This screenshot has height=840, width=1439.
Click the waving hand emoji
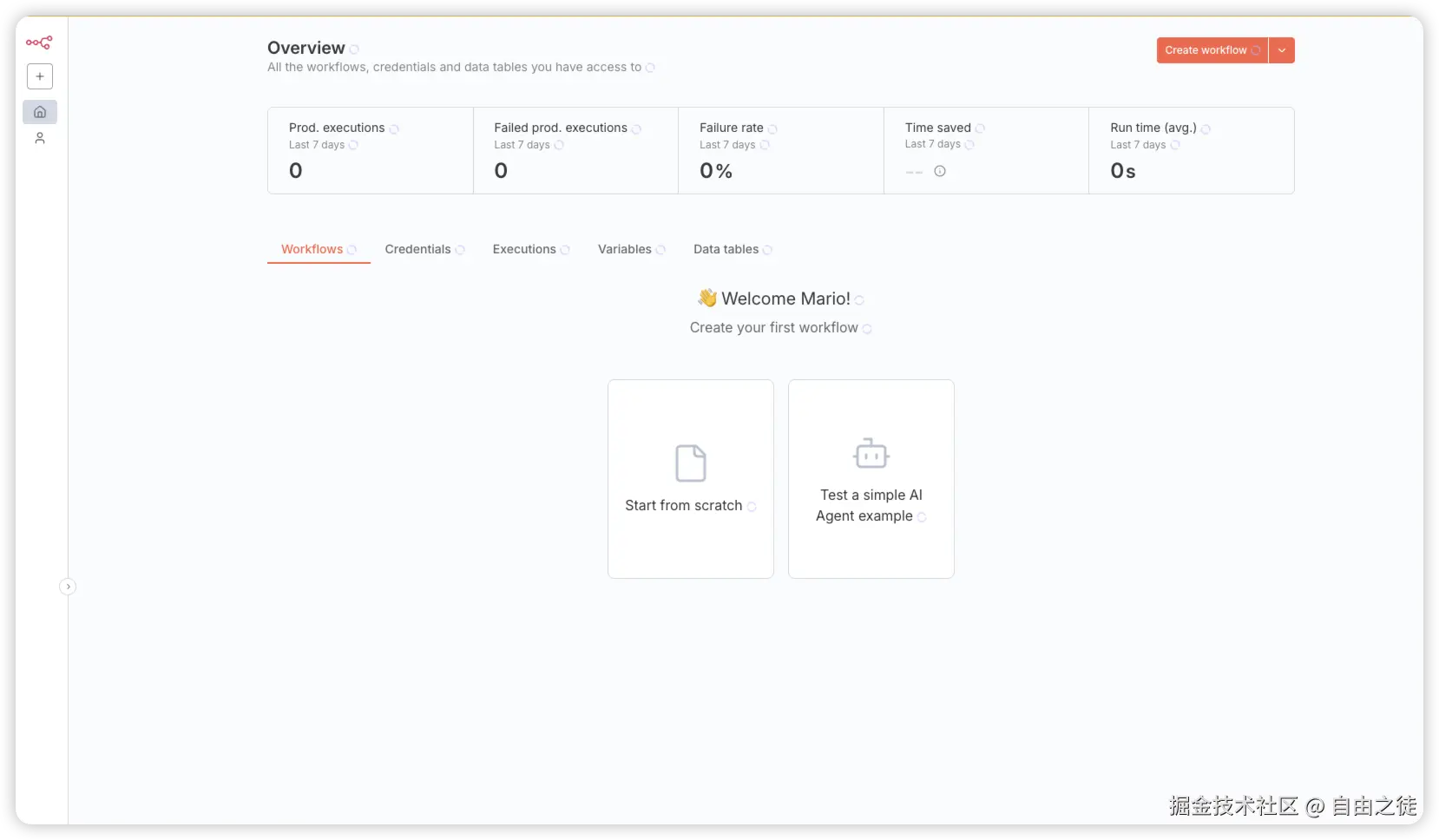pos(707,298)
